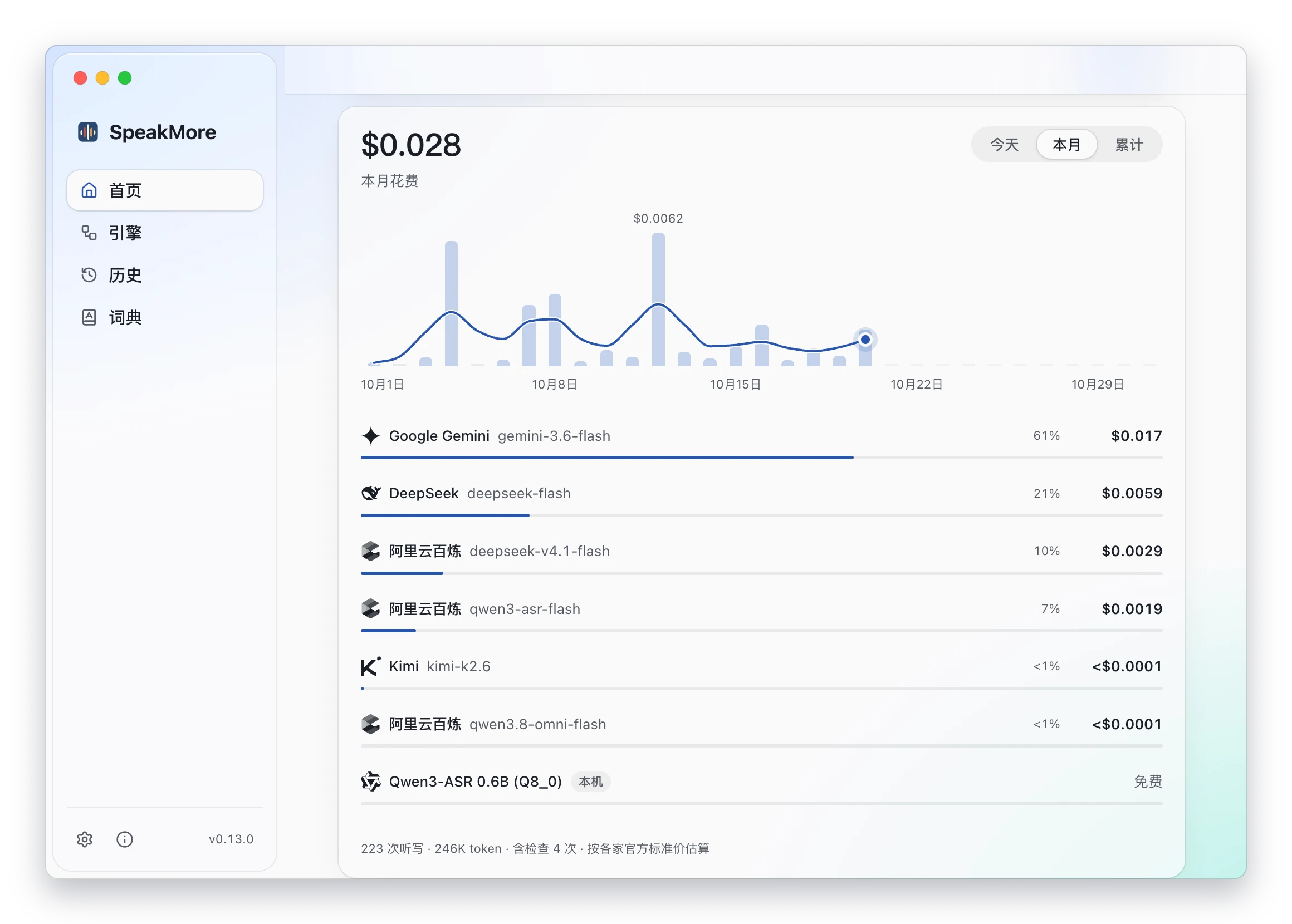Click the engine icon beside 引擎
This screenshot has width=1292, height=924.
pyautogui.click(x=89, y=232)
